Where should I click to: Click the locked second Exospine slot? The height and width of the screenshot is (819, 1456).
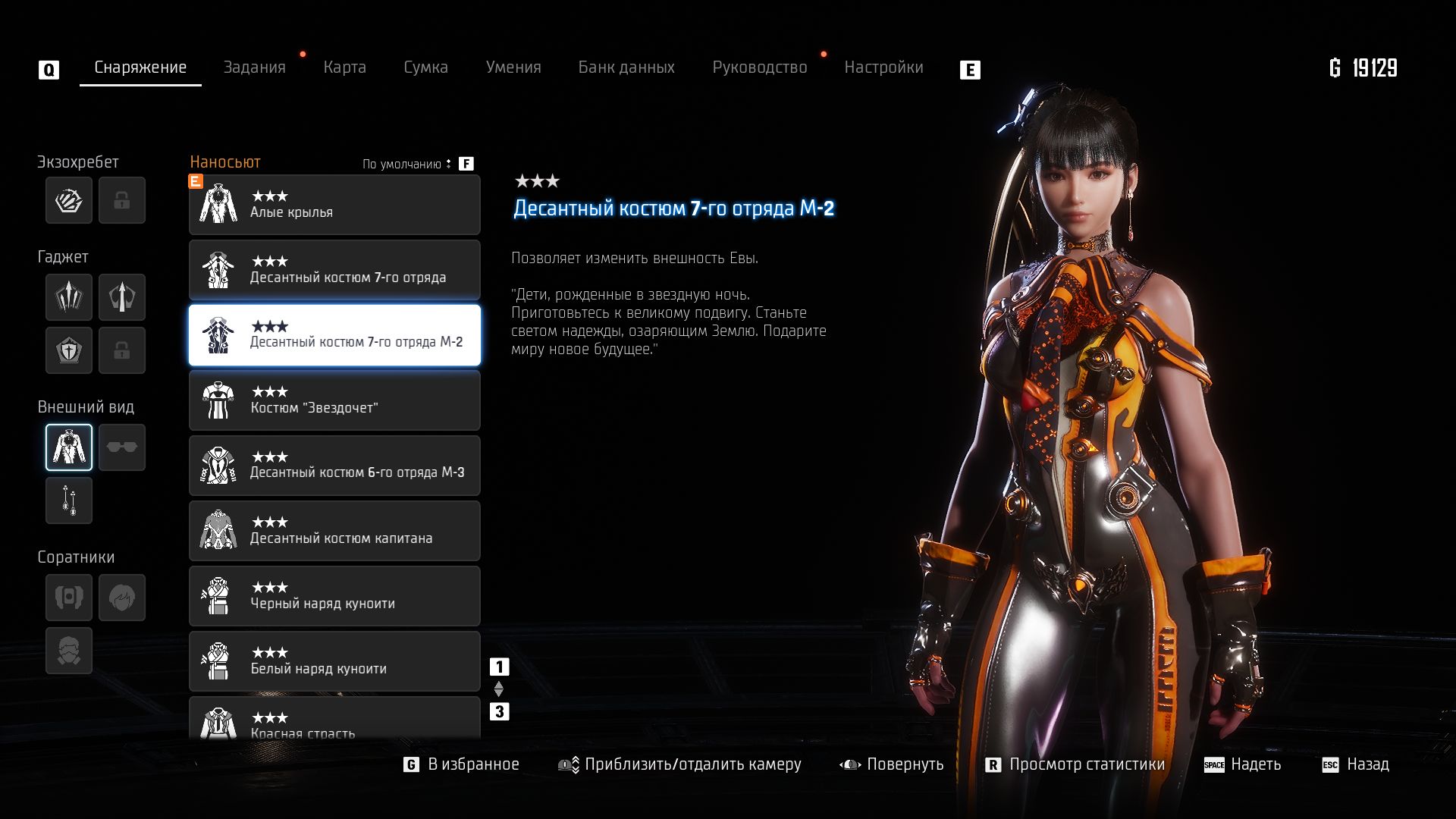click(x=121, y=200)
